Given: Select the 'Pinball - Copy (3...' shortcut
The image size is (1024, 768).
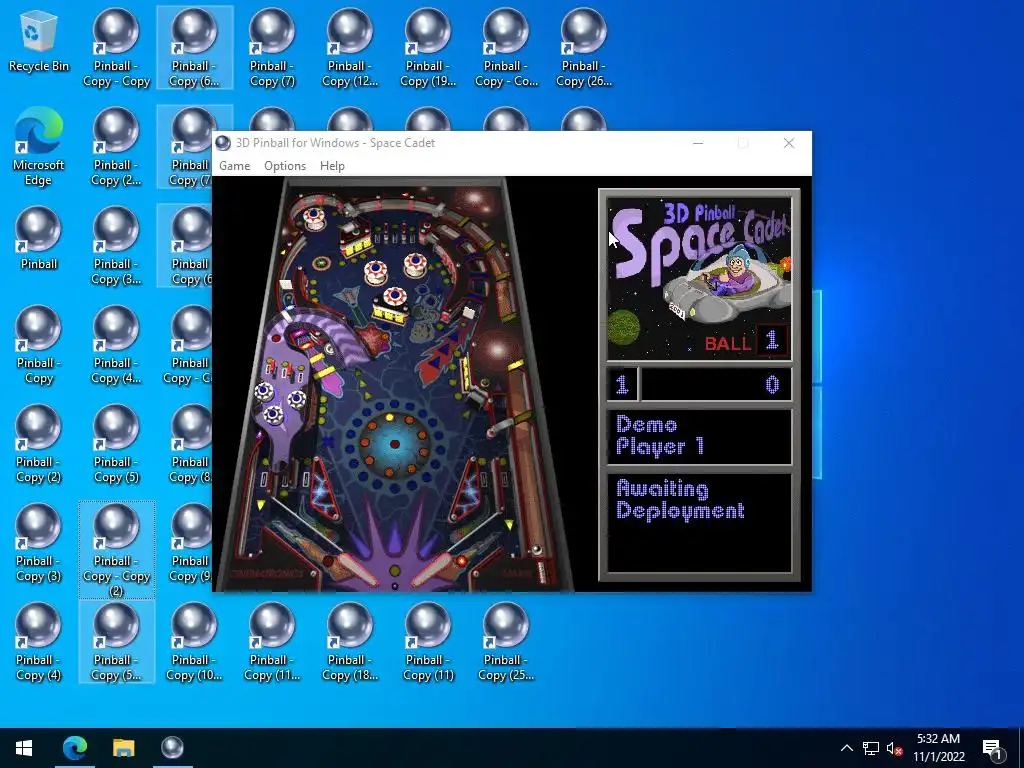Looking at the screenshot, I should [116, 246].
